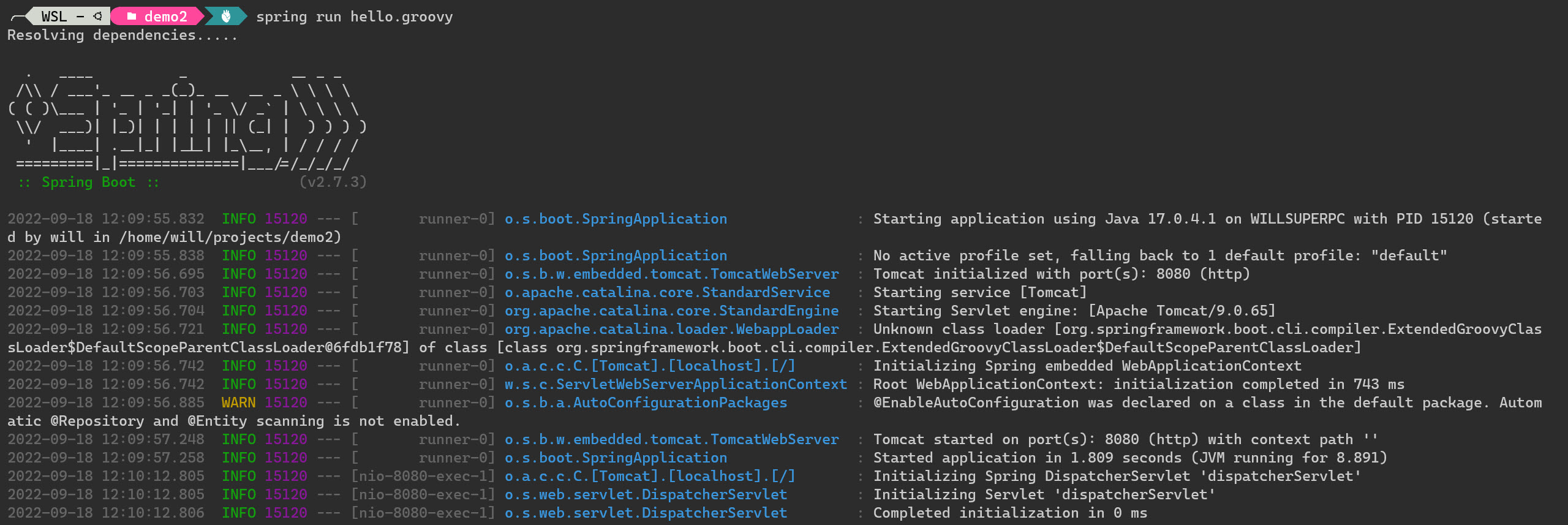Click the Ubuntu logo icon in the WSL segment
The height and width of the screenshot is (525, 1568).
(x=97, y=17)
